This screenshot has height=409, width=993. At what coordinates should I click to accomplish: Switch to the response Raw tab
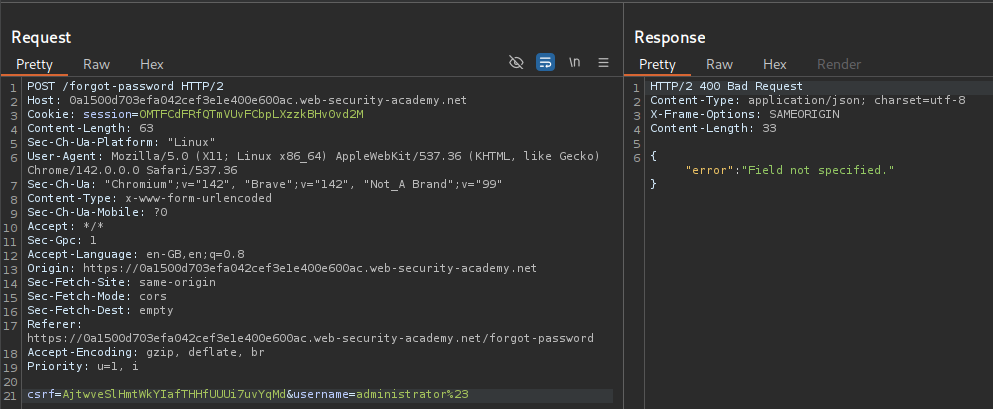tap(720, 64)
